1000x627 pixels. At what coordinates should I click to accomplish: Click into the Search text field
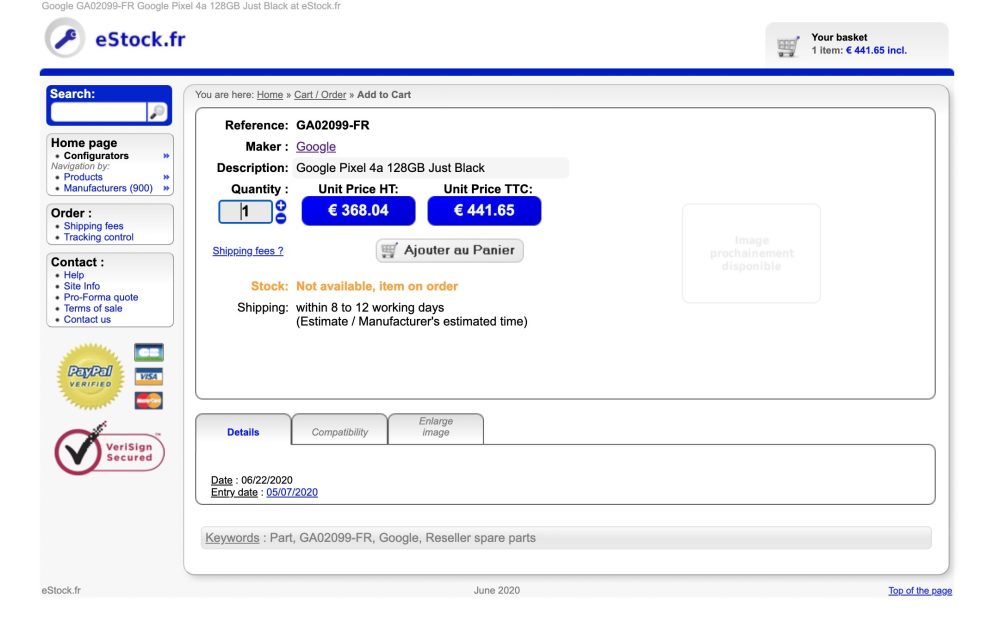98,112
